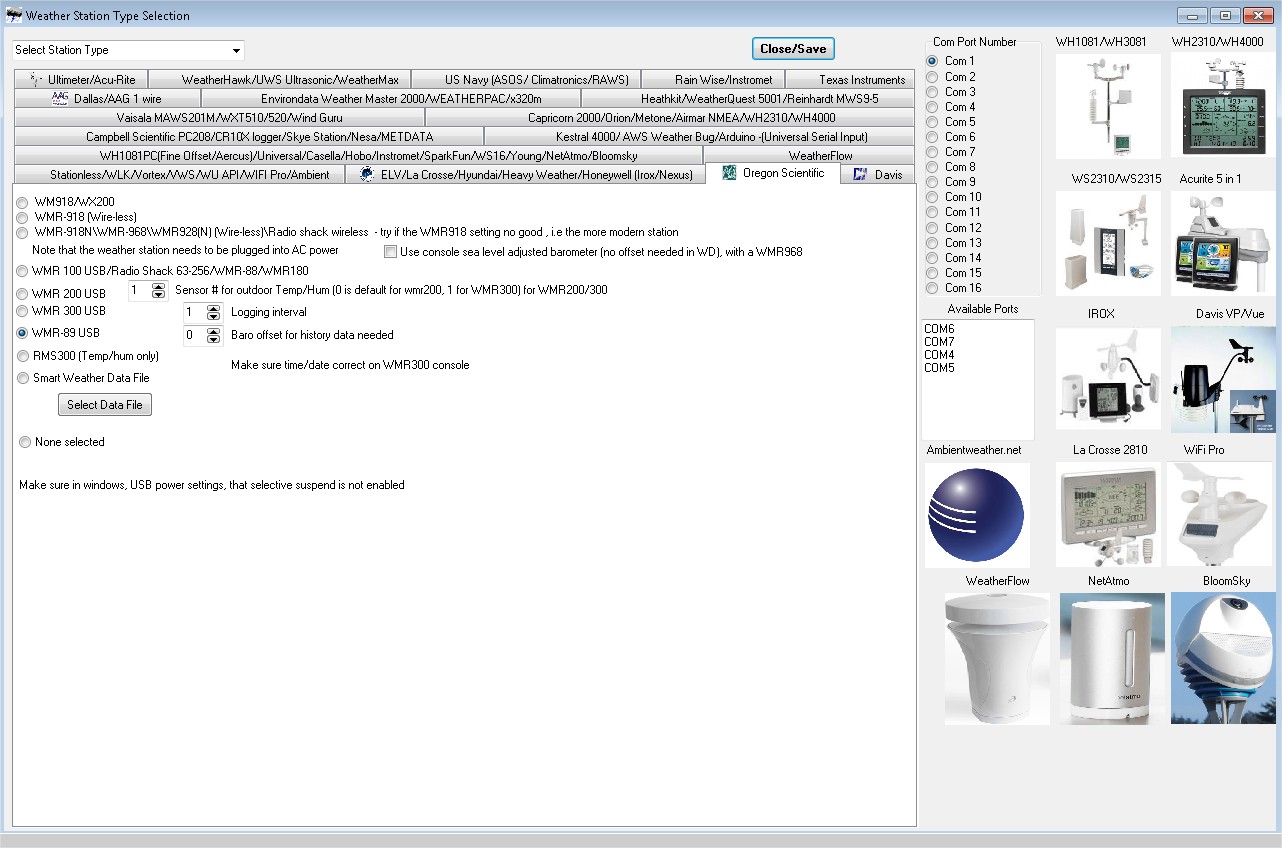Select the WMR-89 USB radio button

(23, 333)
